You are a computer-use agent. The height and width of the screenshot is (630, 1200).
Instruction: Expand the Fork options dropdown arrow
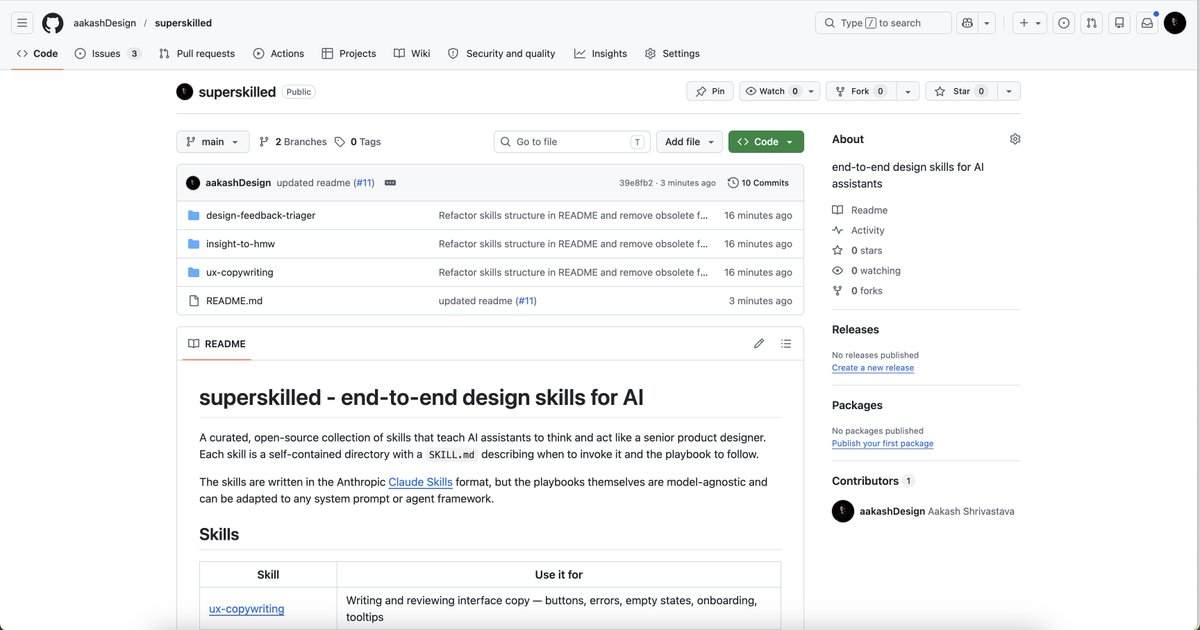point(907,91)
